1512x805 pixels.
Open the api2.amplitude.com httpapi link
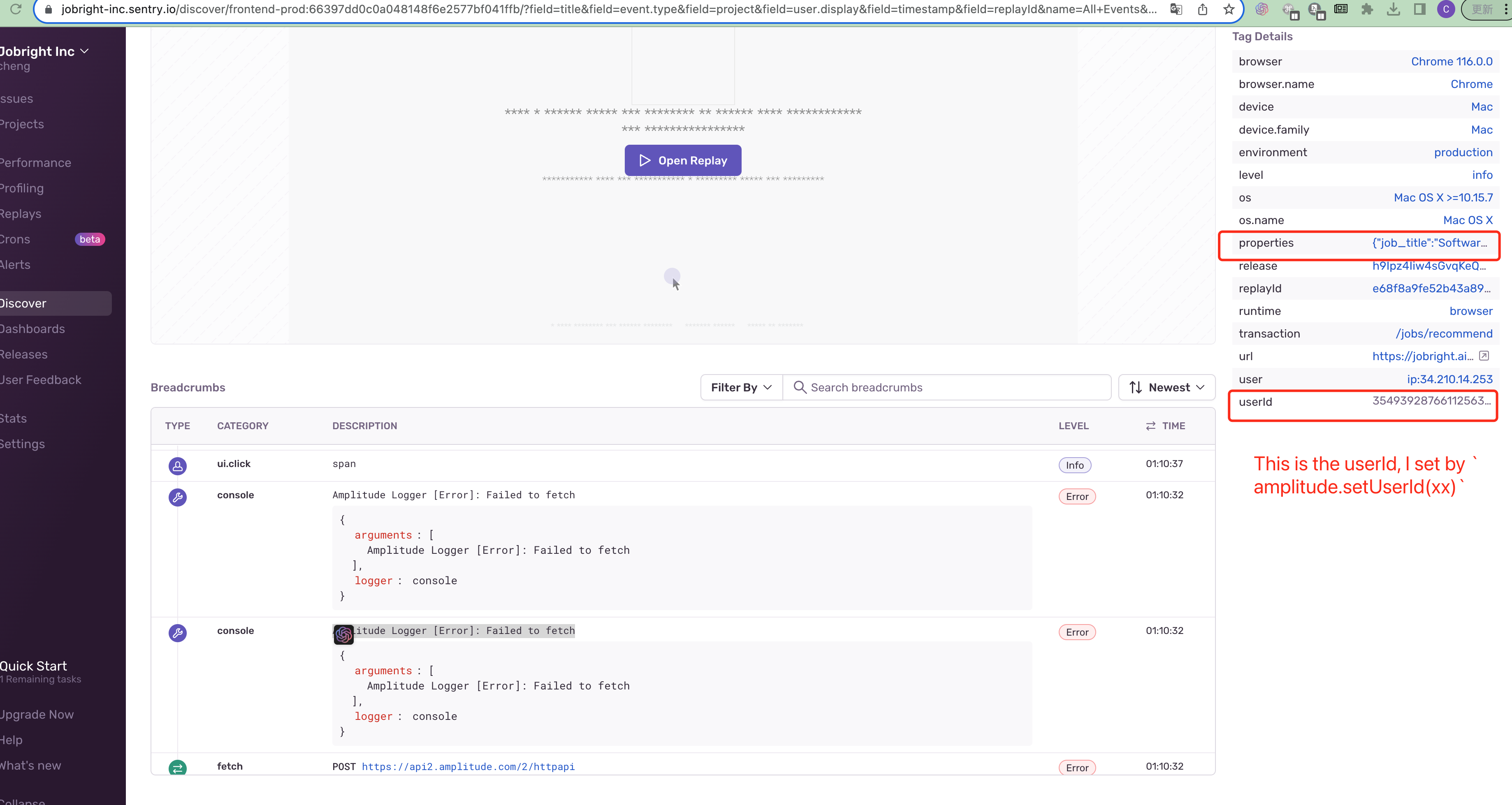coord(468,766)
